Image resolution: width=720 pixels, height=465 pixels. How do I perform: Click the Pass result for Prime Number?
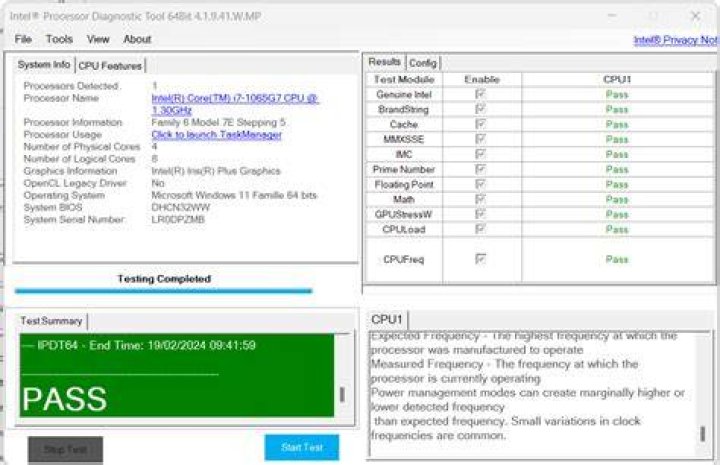[617, 169]
